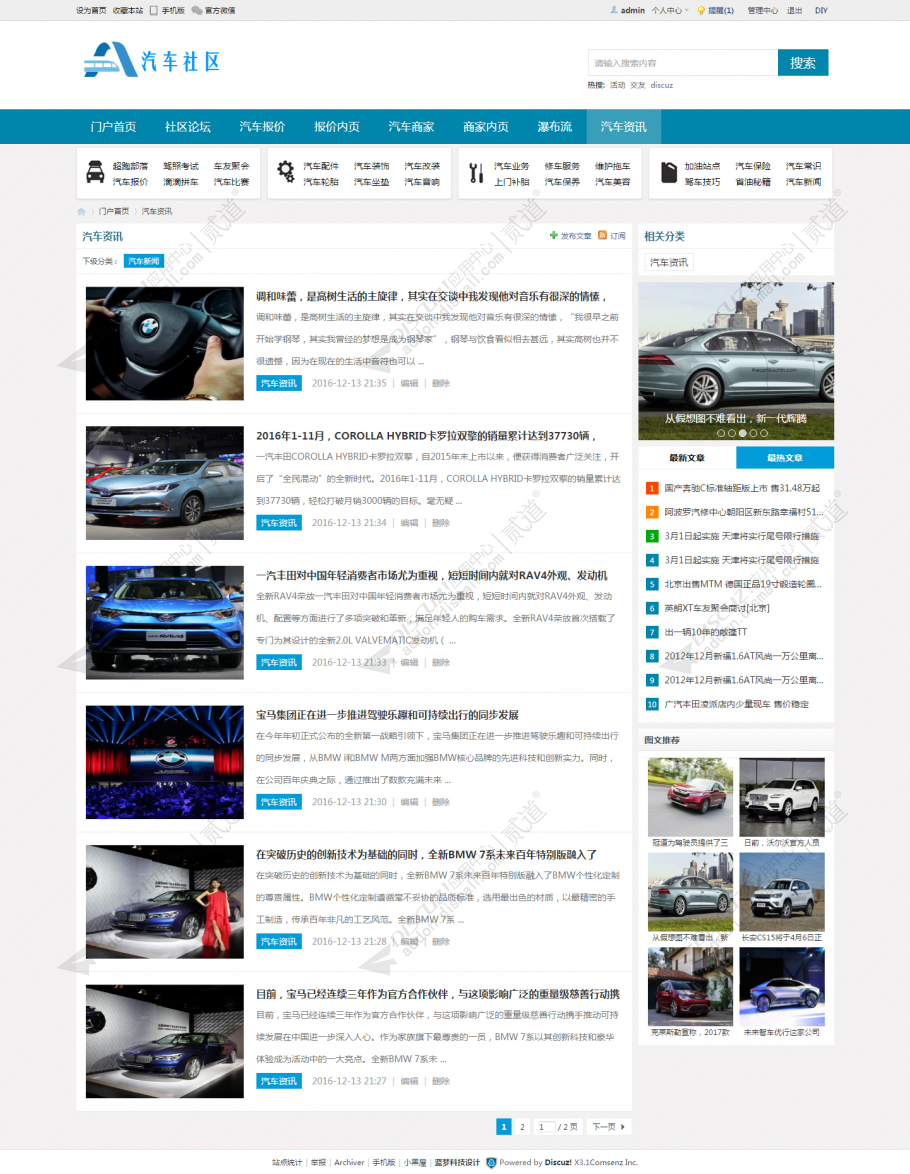This screenshot has height=1174, width=910.
Task: Go to page 2 in pagination
Action: (522, 1127)
